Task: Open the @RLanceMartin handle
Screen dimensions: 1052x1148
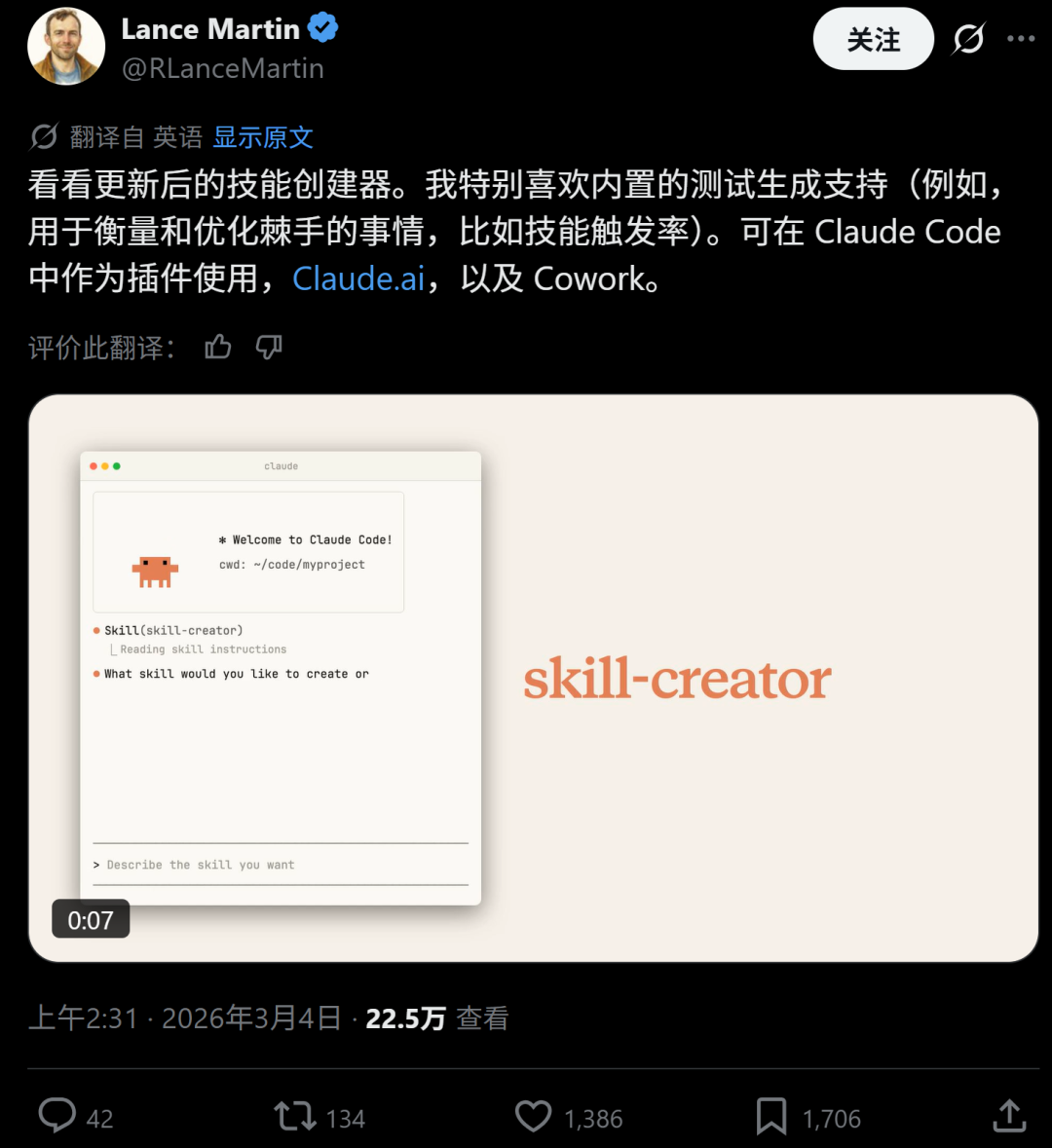Action: pyautogui.click(x=223, y=68)
